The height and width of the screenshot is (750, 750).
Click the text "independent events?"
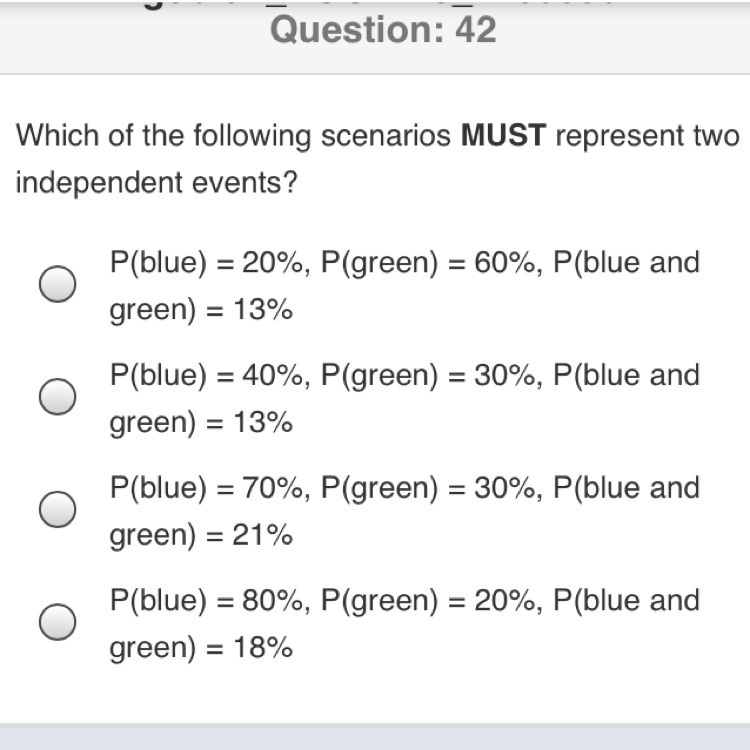pyautogui.click(x=157, y=184)
